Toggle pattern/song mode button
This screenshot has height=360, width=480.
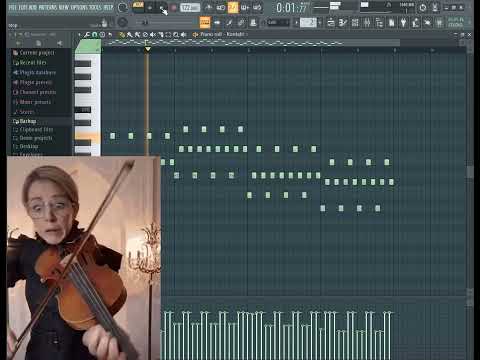[138, 7]
